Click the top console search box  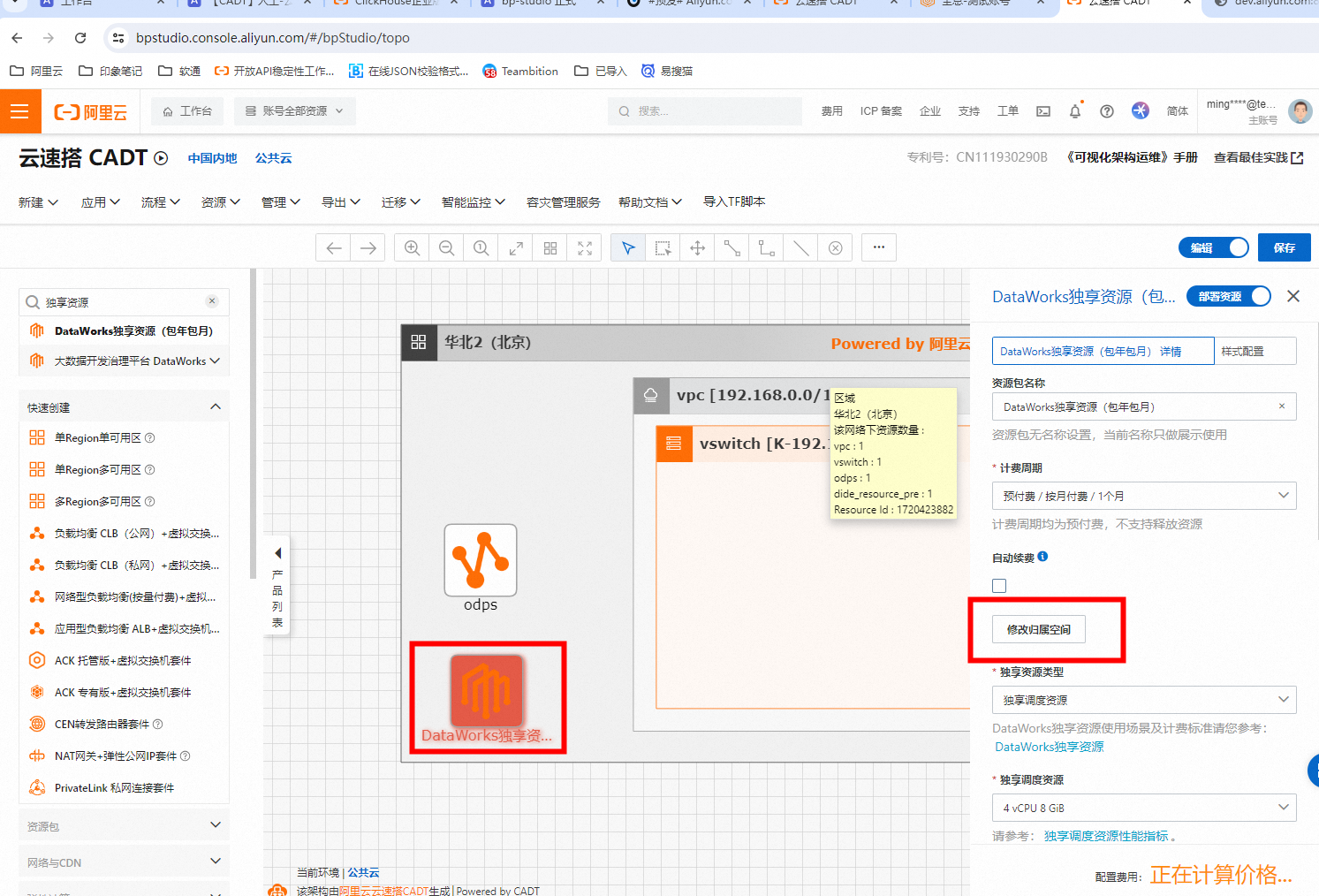point(705,111)
